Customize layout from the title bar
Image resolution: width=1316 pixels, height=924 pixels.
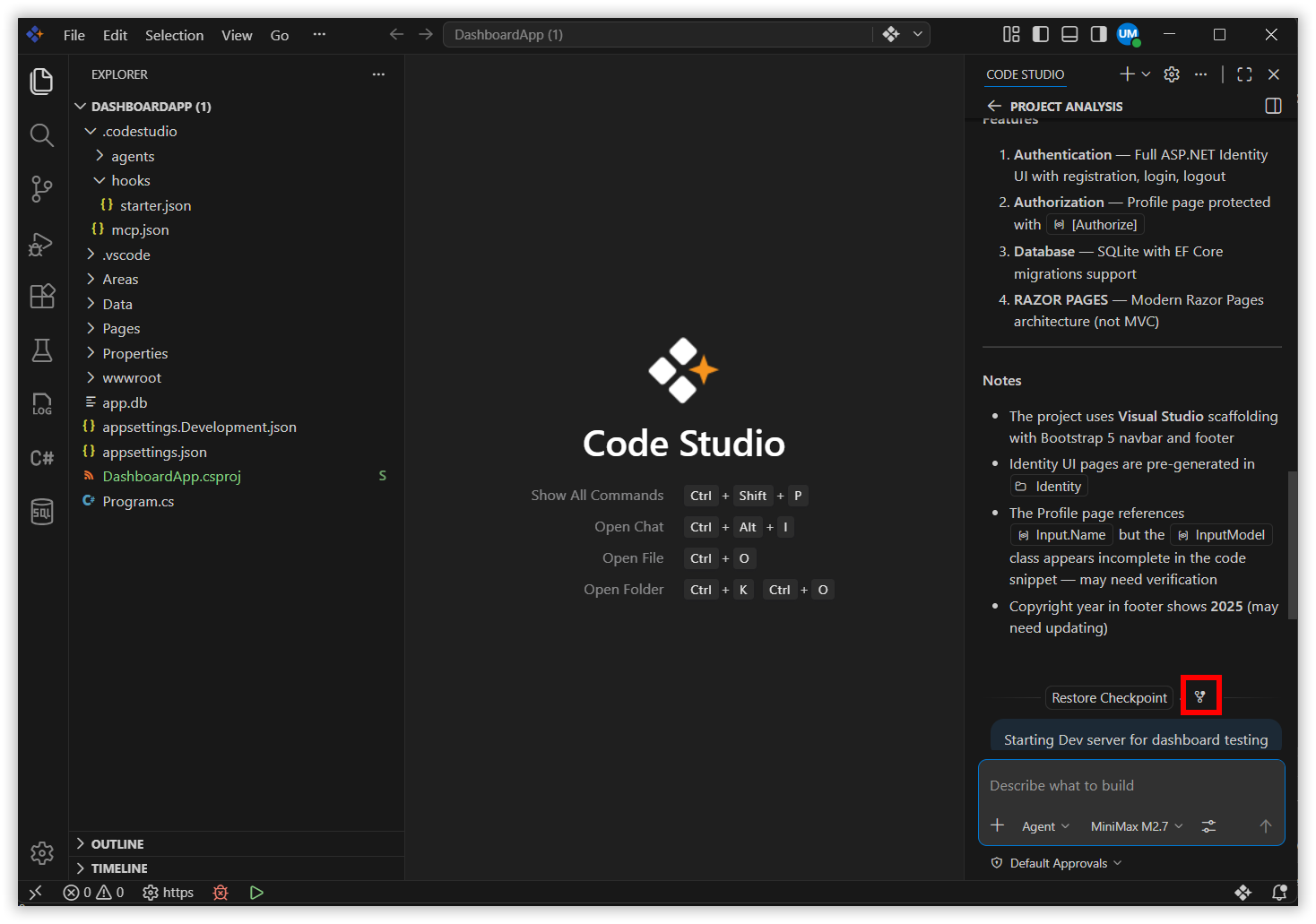click(x=1011, y=34)
